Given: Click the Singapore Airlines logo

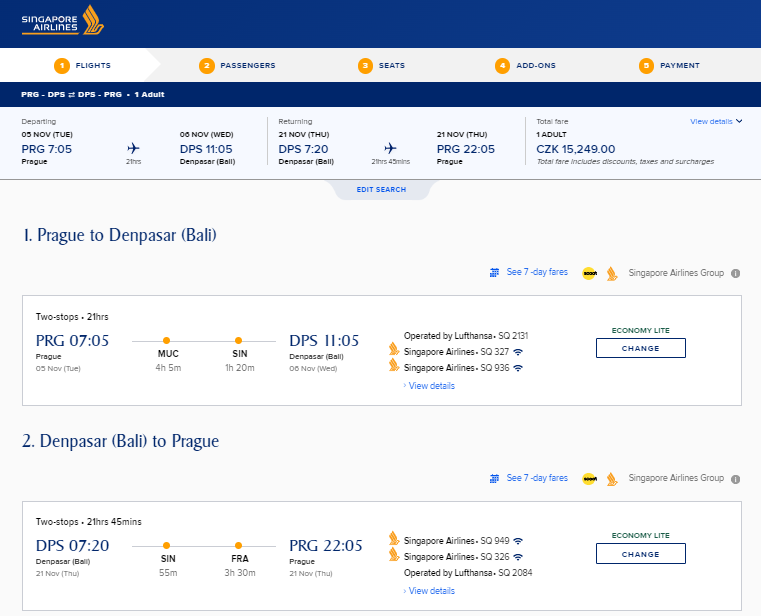Looking at the screenshot, I should click(62, 20).
